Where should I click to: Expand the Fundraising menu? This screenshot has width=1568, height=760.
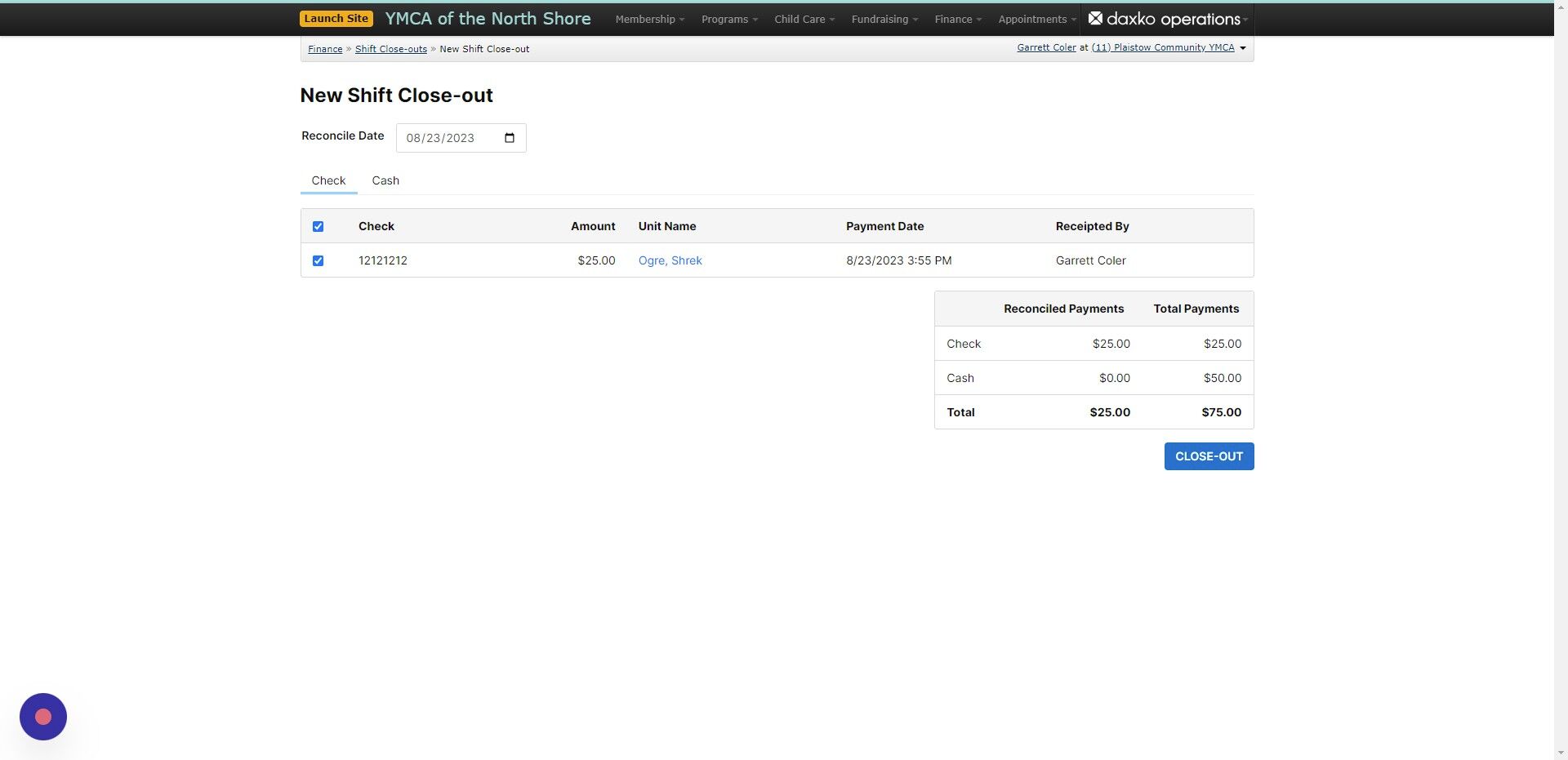point(884,19)
